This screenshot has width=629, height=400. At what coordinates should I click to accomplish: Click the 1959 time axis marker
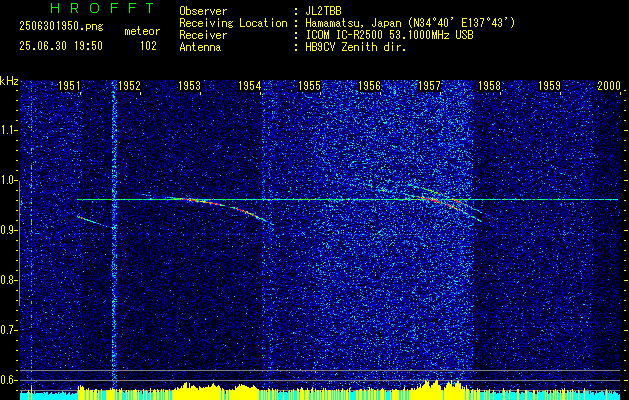[549, 85]
